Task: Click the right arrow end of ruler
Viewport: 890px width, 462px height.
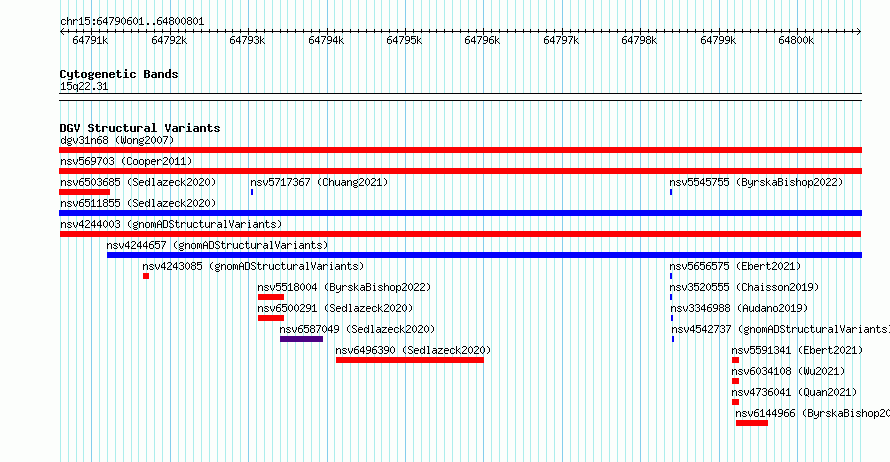Action: tap(859, 32)
